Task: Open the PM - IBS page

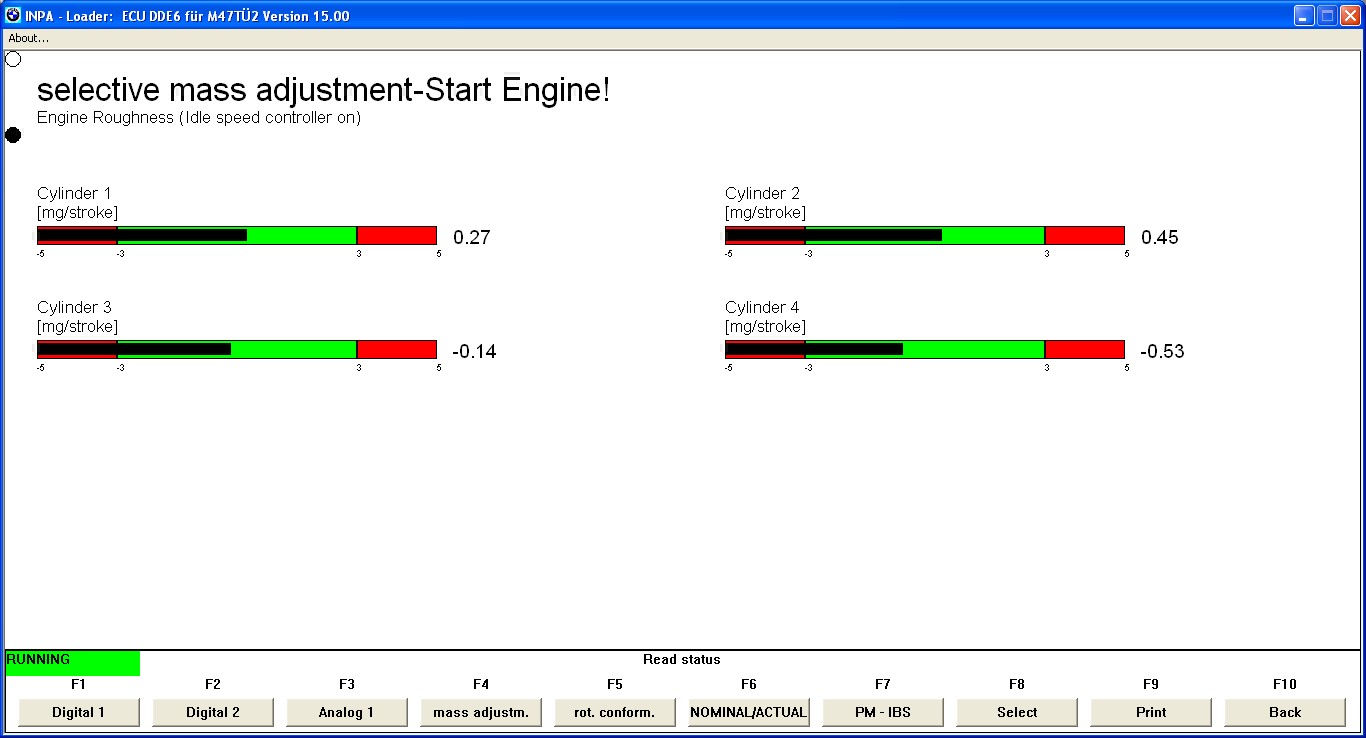Action: [x=883, y=712]
